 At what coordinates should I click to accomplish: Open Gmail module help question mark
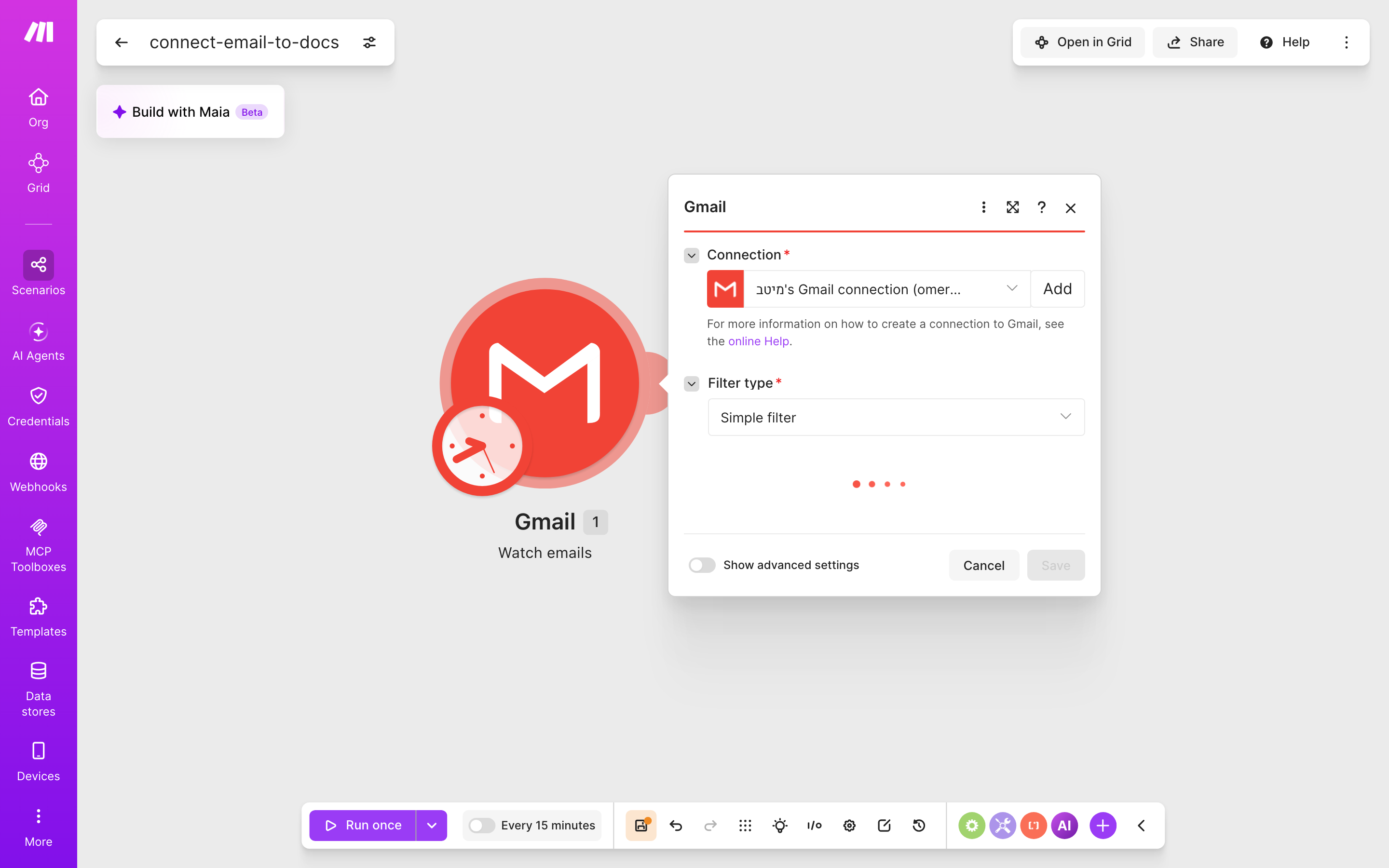point(1041,207)
